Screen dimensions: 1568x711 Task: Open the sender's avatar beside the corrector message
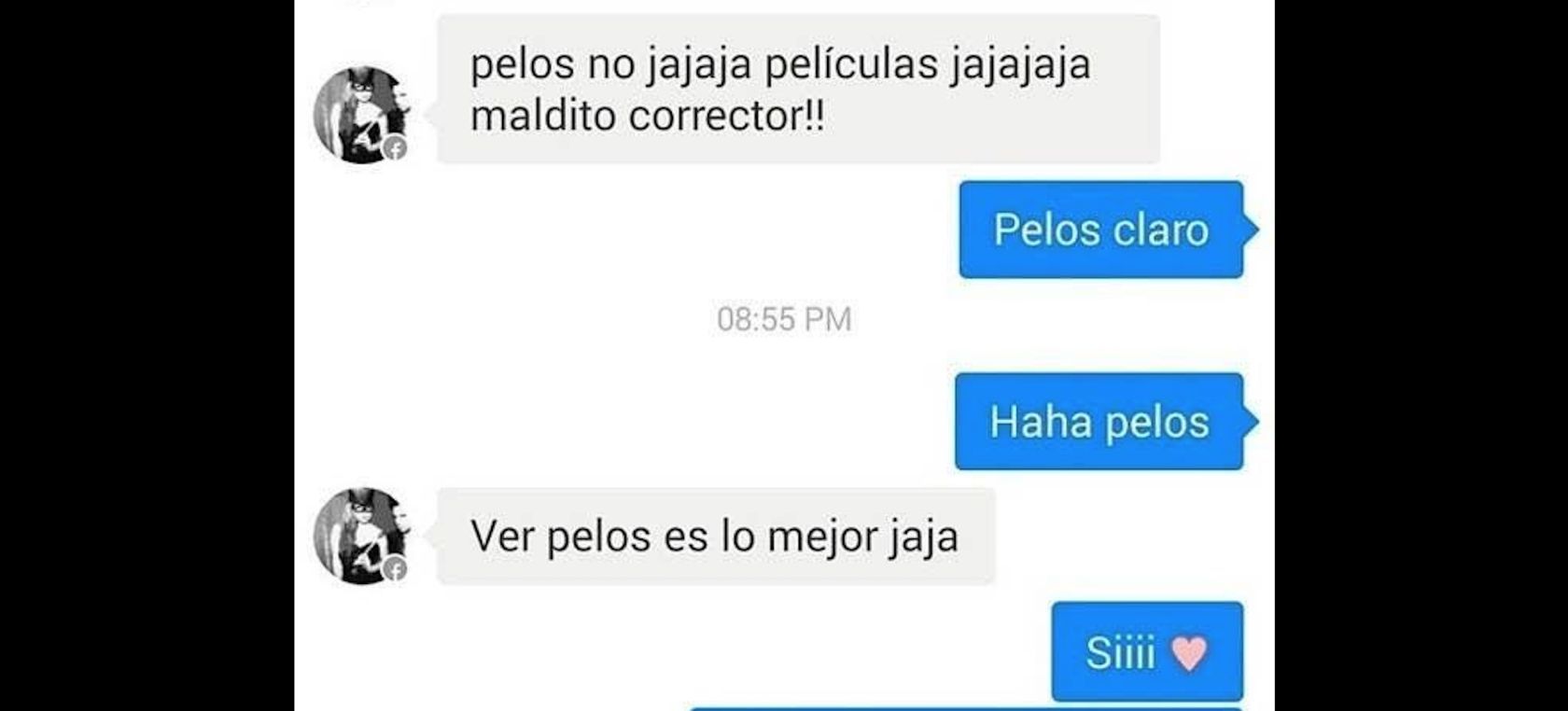[362, 115]
